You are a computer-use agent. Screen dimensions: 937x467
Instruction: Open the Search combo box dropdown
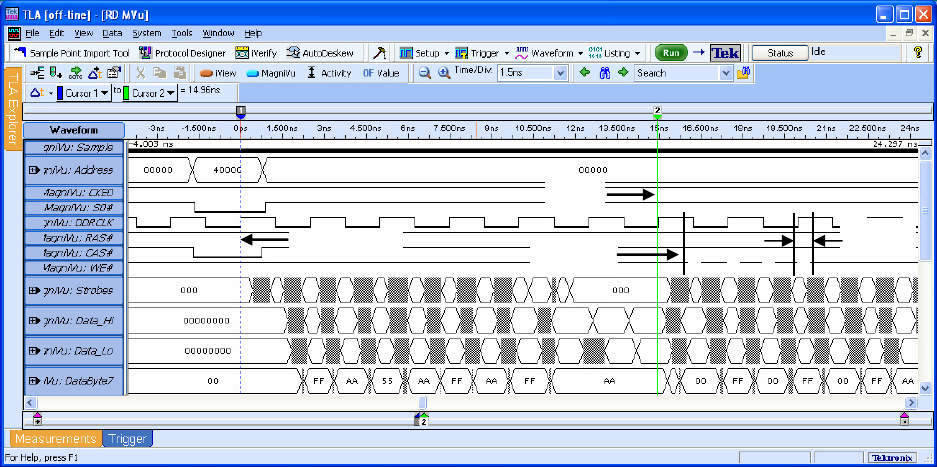tap(726, 73)
